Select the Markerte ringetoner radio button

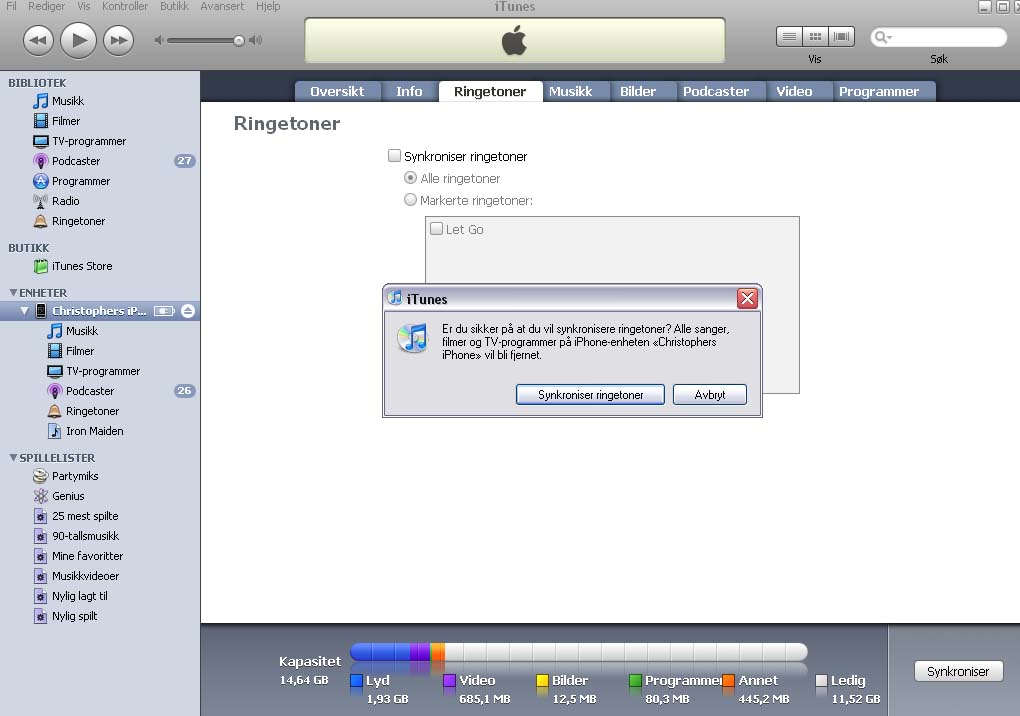(x=410, y=200)
